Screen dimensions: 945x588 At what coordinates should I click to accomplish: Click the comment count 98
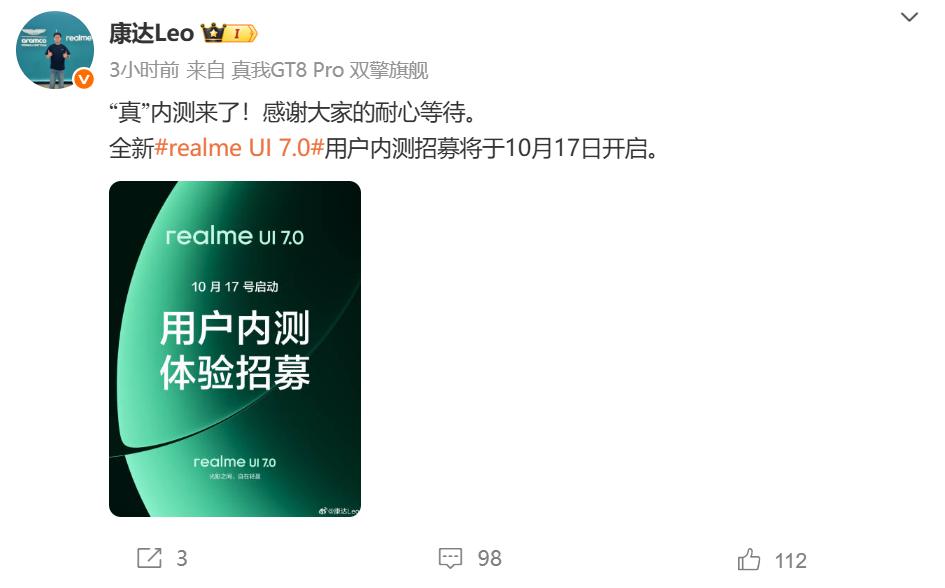(x=489, y=558)
